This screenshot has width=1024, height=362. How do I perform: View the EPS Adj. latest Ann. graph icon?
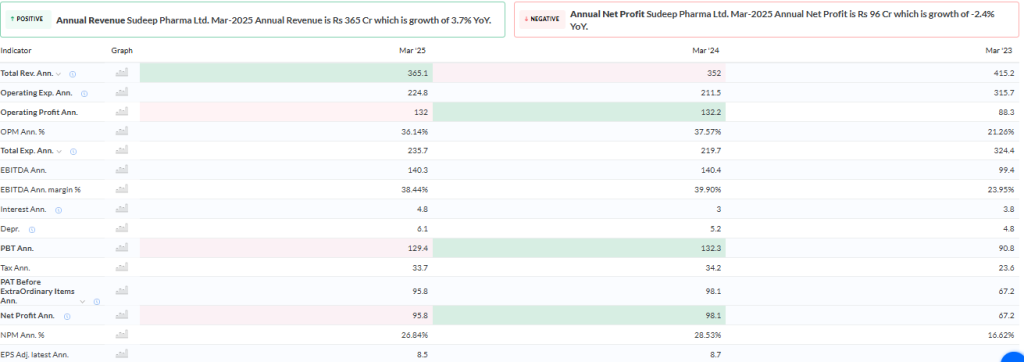121,354
